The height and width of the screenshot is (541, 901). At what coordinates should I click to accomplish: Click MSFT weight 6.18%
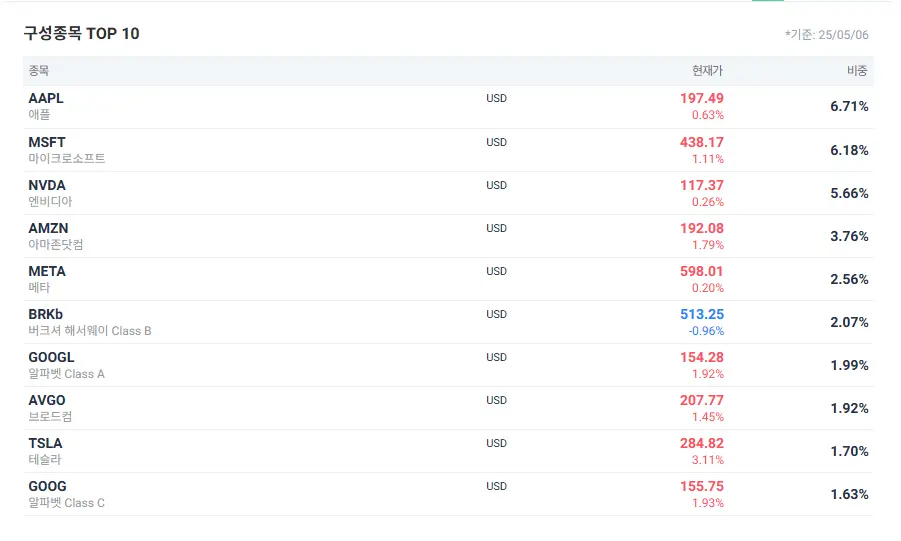point(849,150)
